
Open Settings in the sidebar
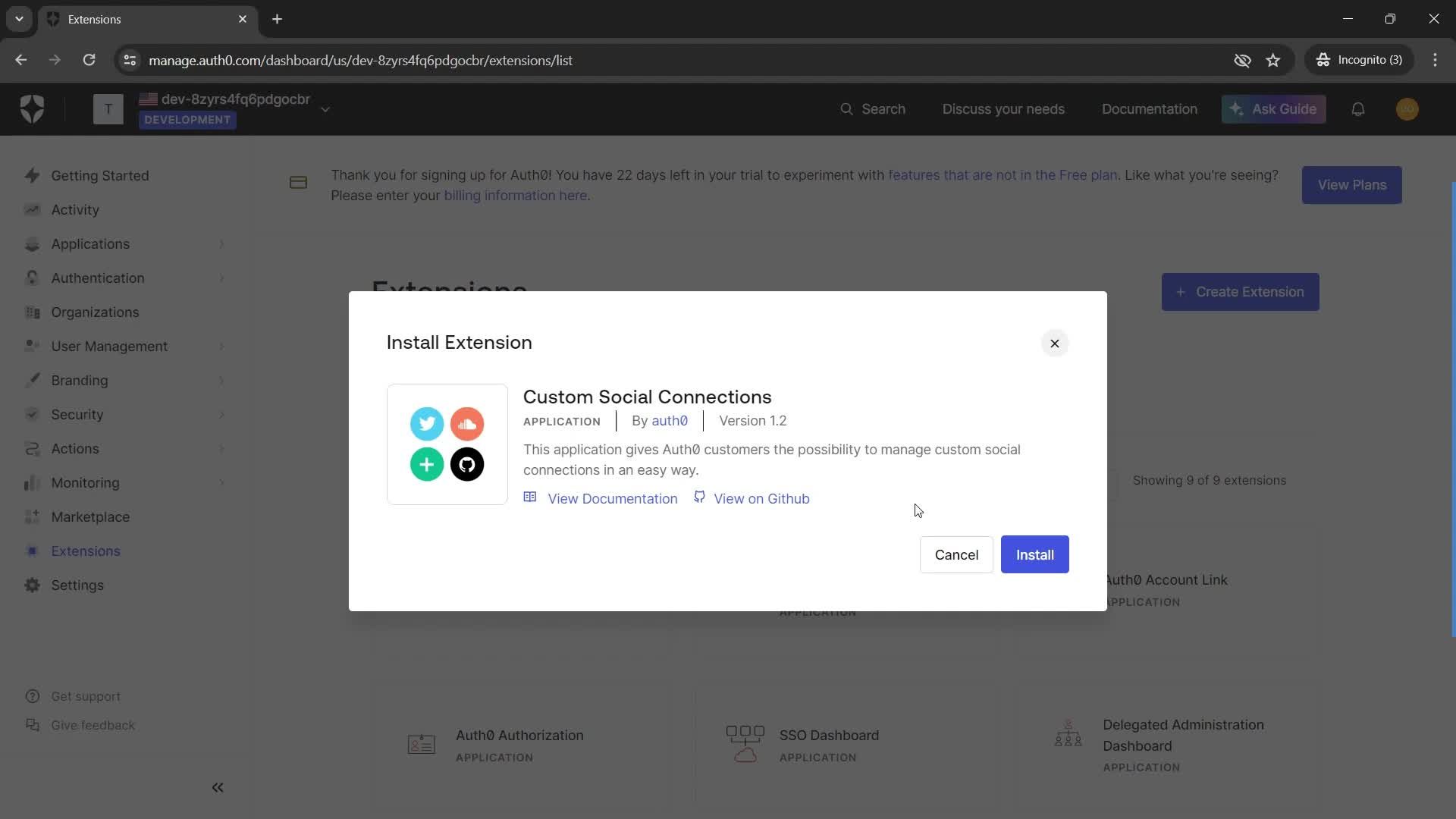77,585
